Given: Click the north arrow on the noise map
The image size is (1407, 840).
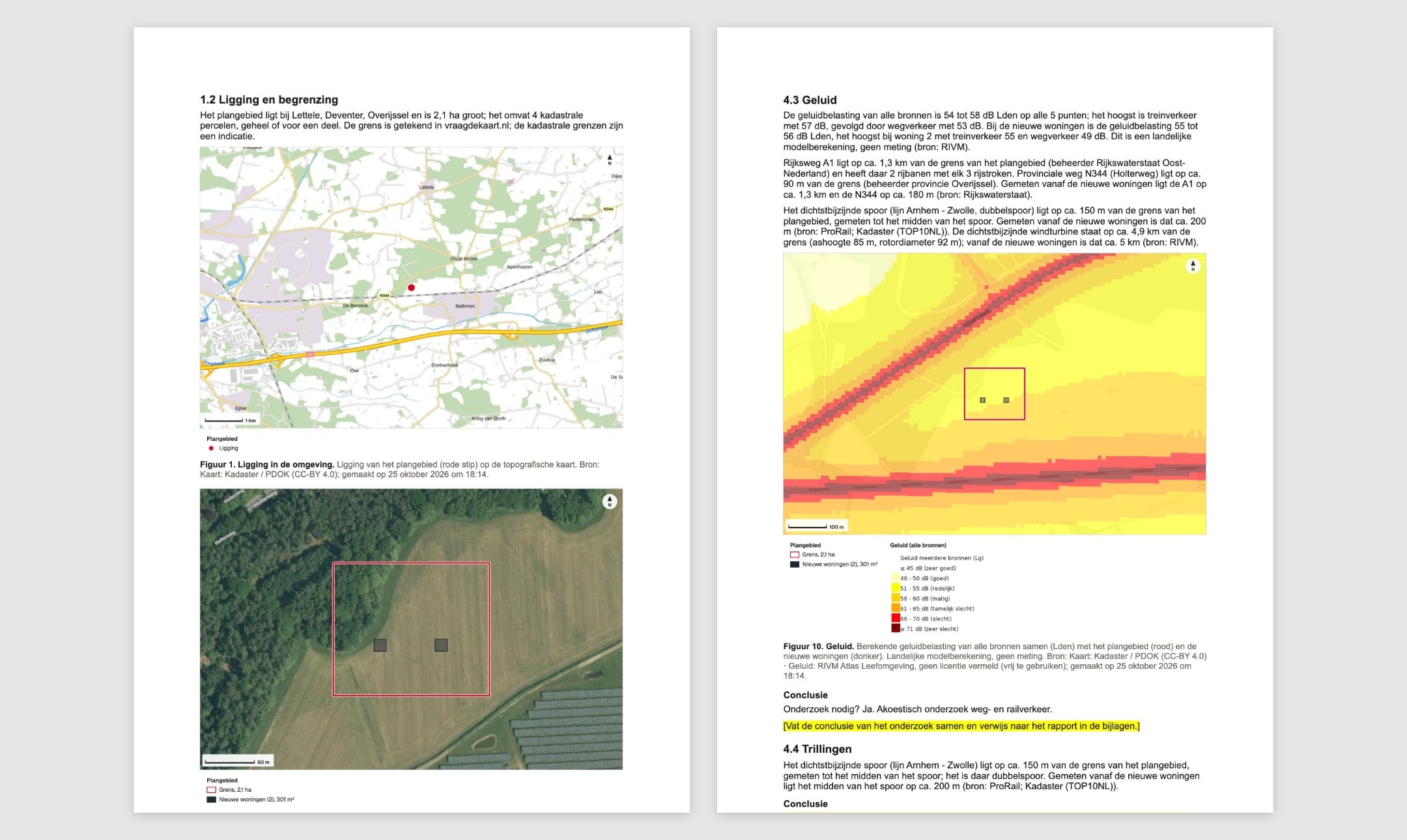Looking at the screenshot, I should pyautogui.click(x=1193, y=266).
